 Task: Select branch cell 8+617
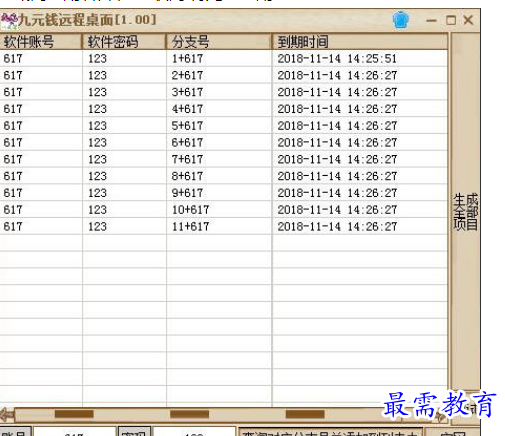click(x=187, y=176)
